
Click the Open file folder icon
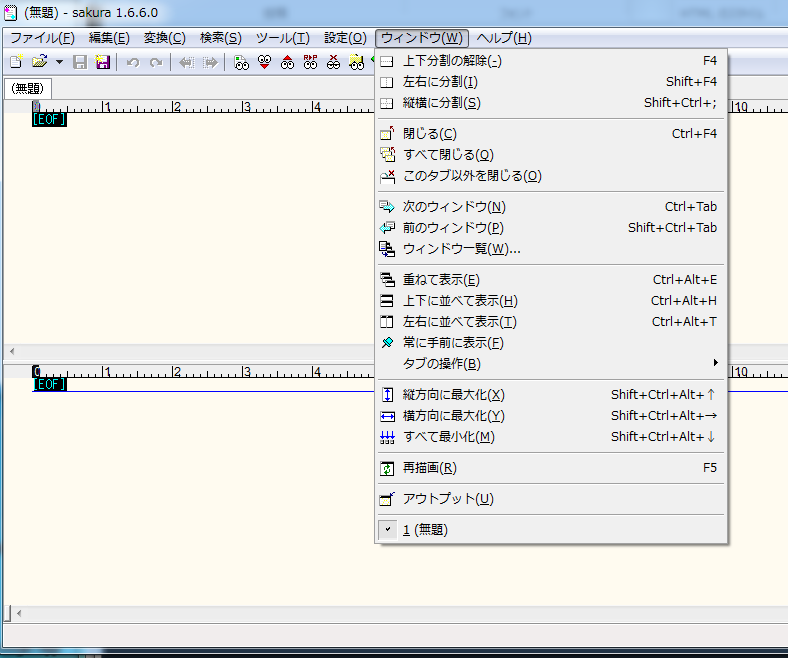(39, 62)
